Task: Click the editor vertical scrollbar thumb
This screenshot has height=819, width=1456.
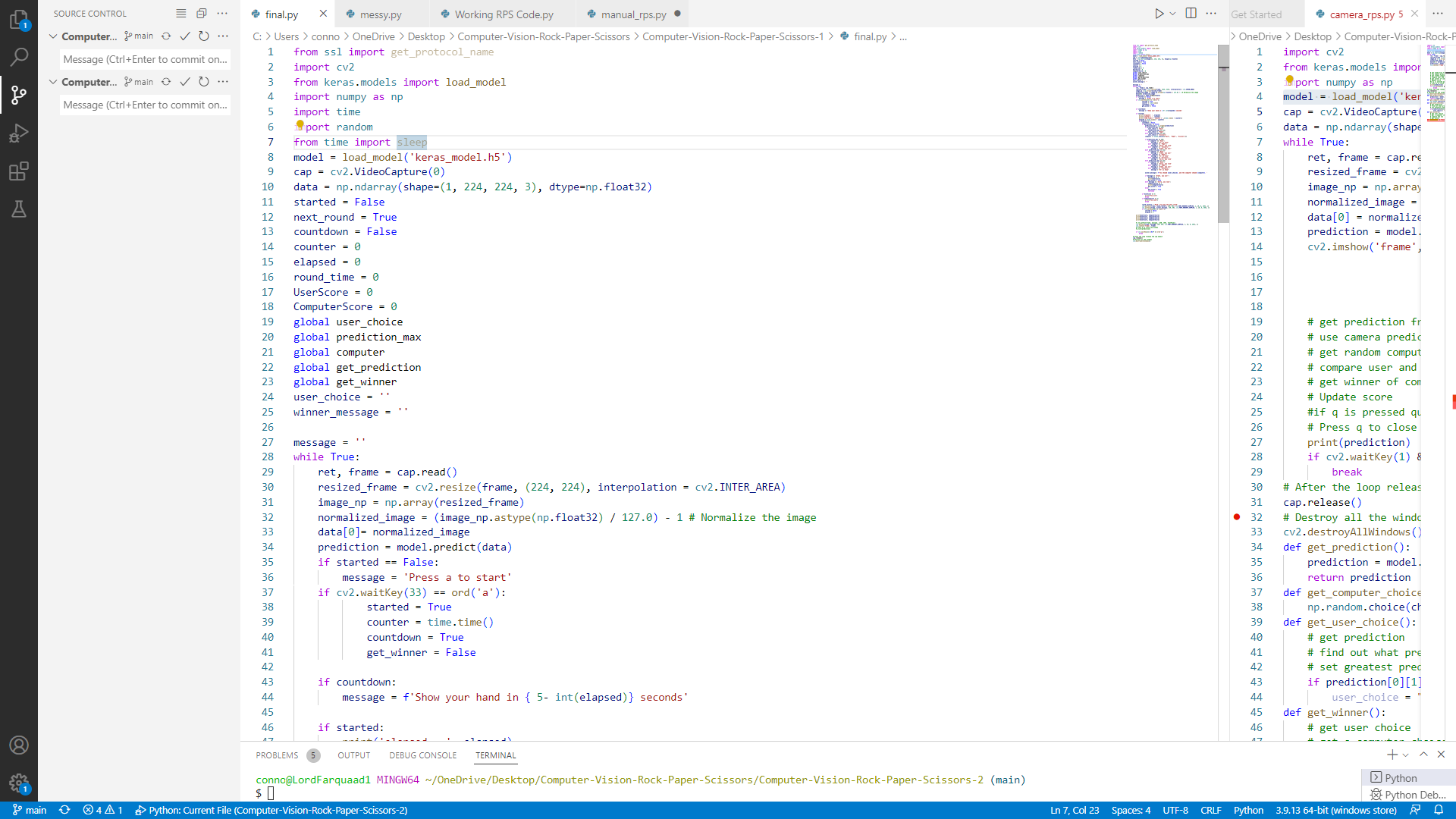Action: pos(1223,133)
